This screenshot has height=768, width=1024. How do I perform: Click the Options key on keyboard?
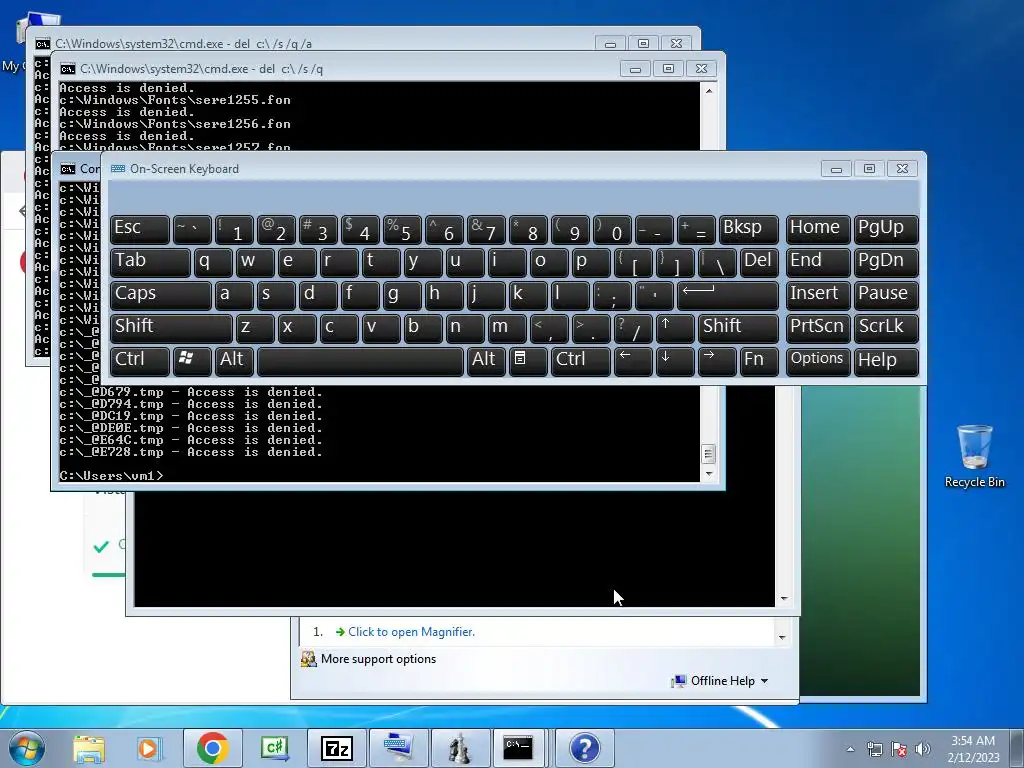[x=818, y=361]
